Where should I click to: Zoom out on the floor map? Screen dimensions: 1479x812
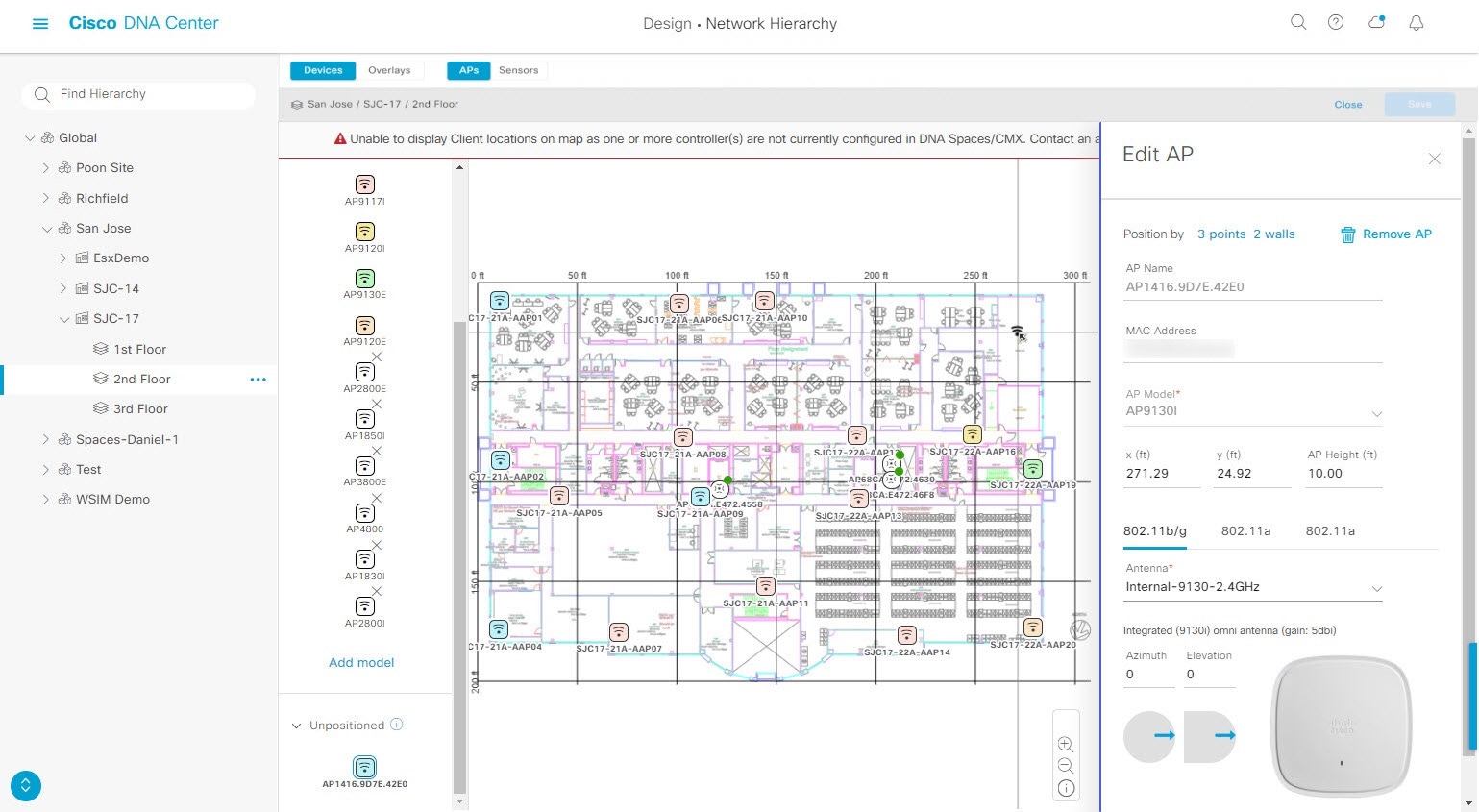1066,766
